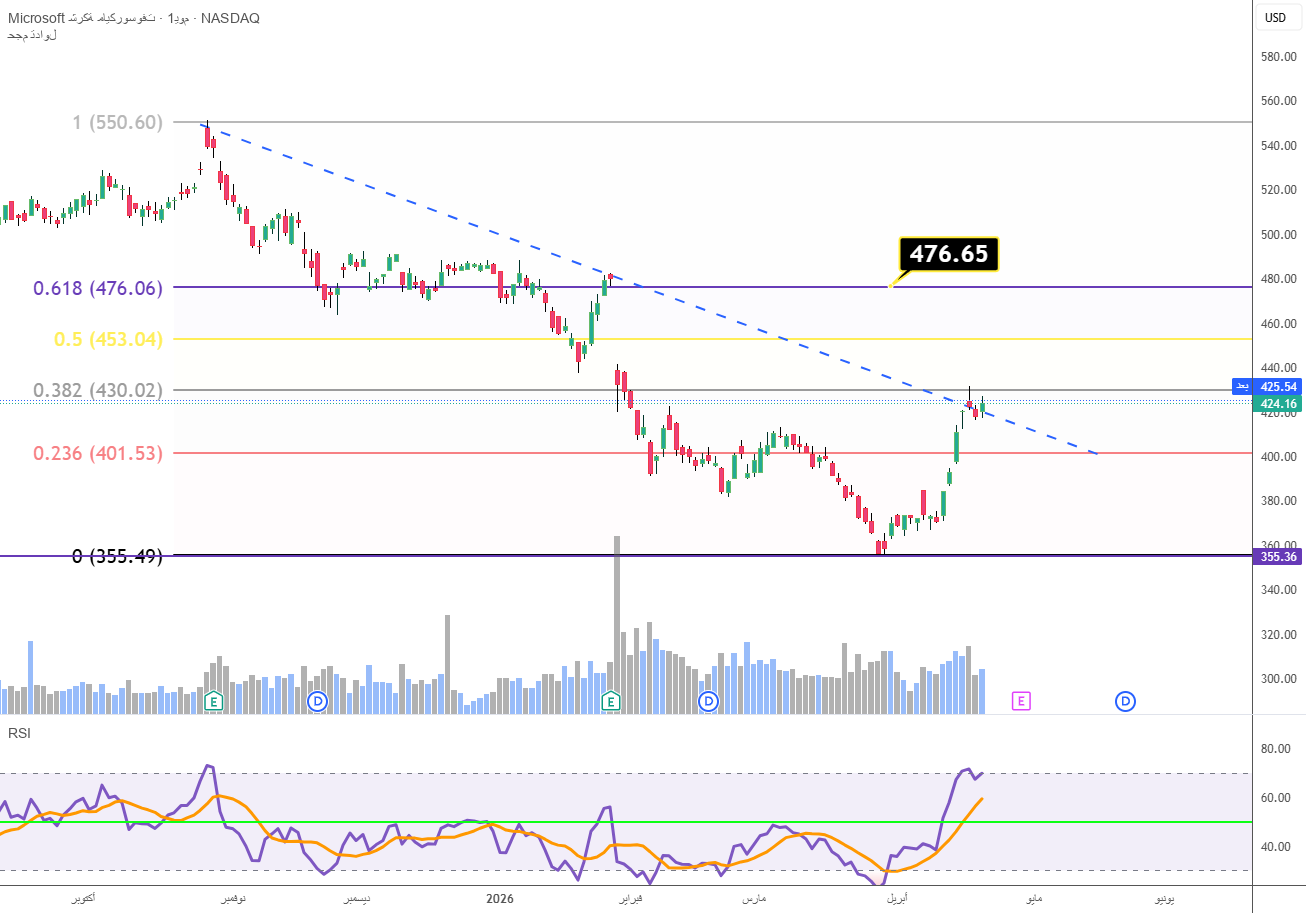The width and height of the screenshot is (1306, 913).
Task: Click the yellow 0.5 (453.04) Fibonacci label
Action: click(x=108, y=339)
